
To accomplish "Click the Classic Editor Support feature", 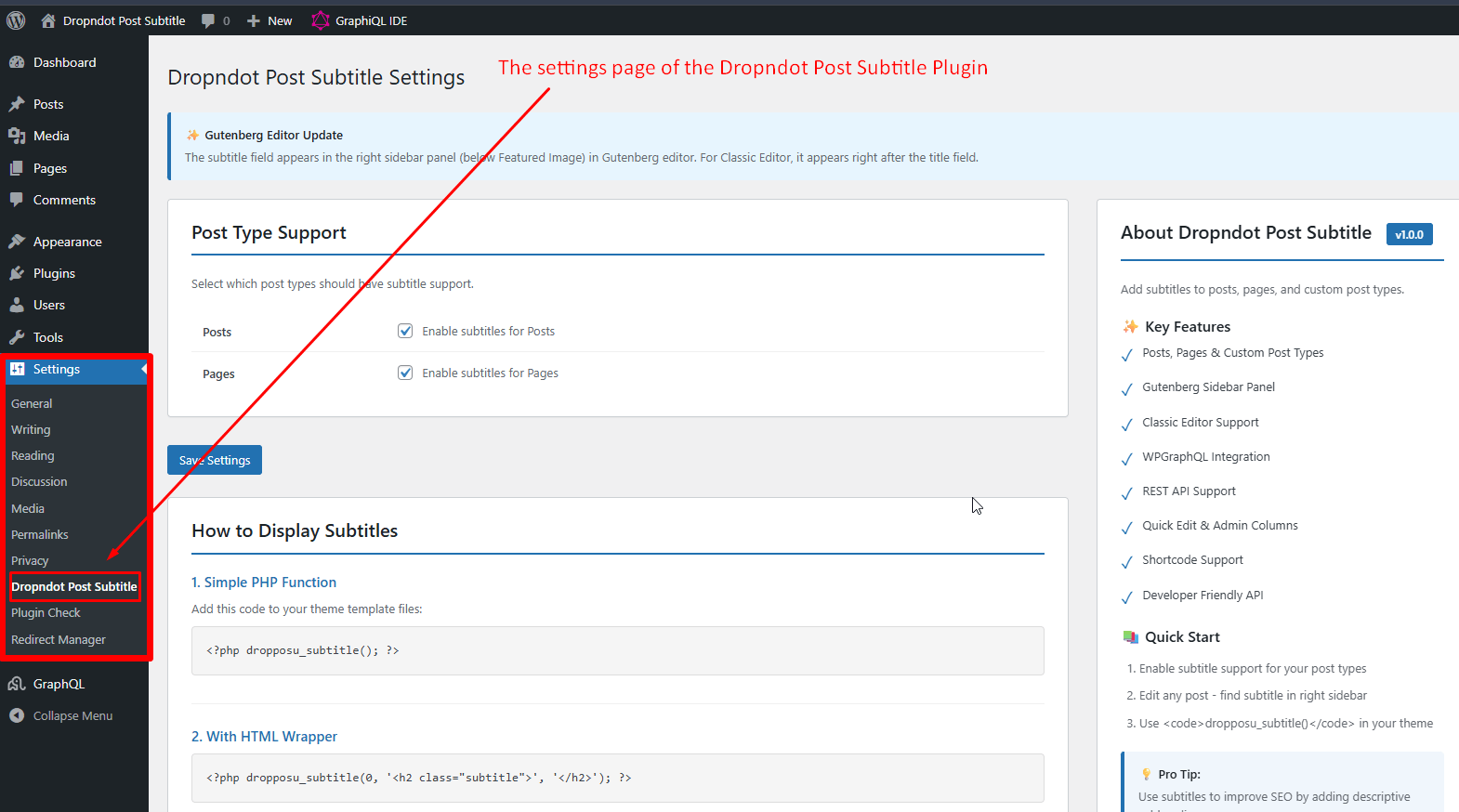I will (x=1201, y=423).
